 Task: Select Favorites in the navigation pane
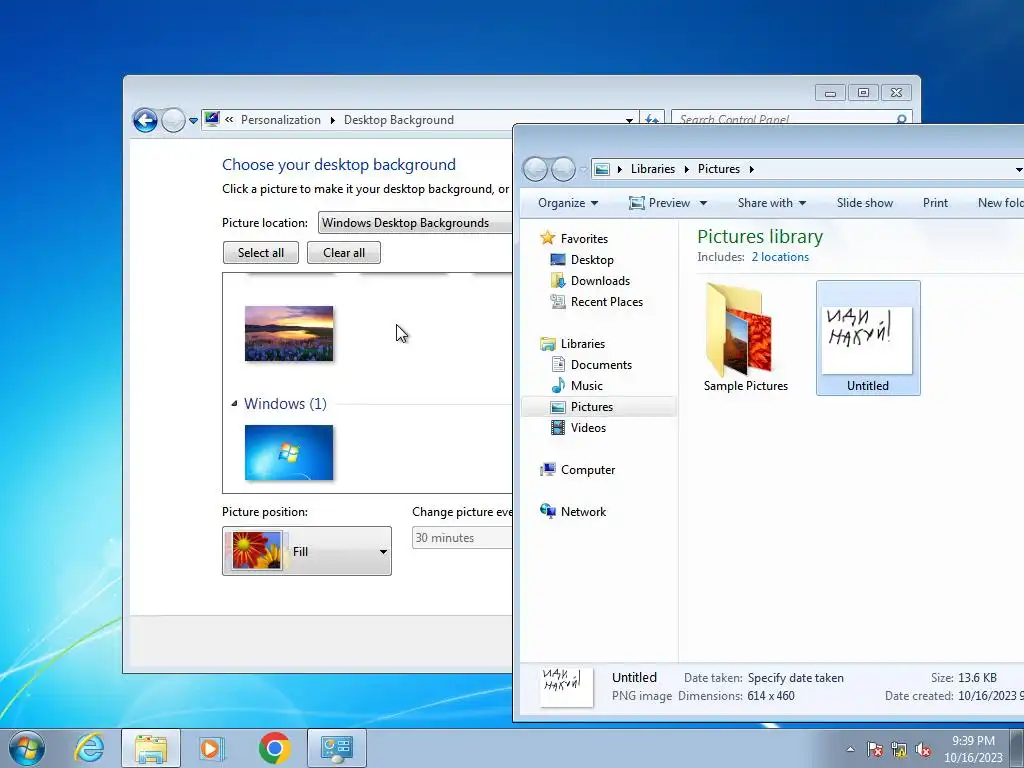(584, 239)
